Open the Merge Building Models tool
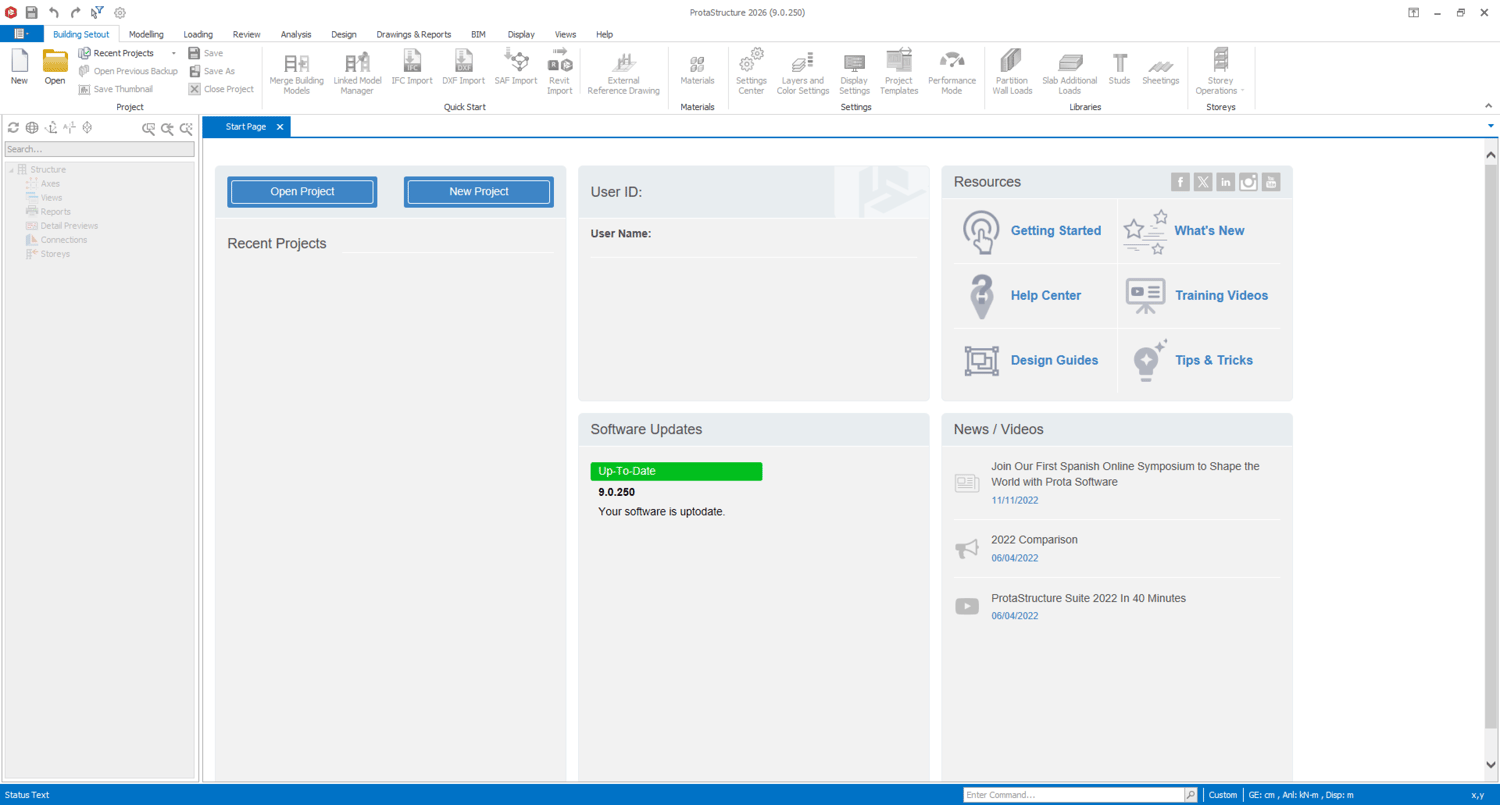 pos(296,72)
